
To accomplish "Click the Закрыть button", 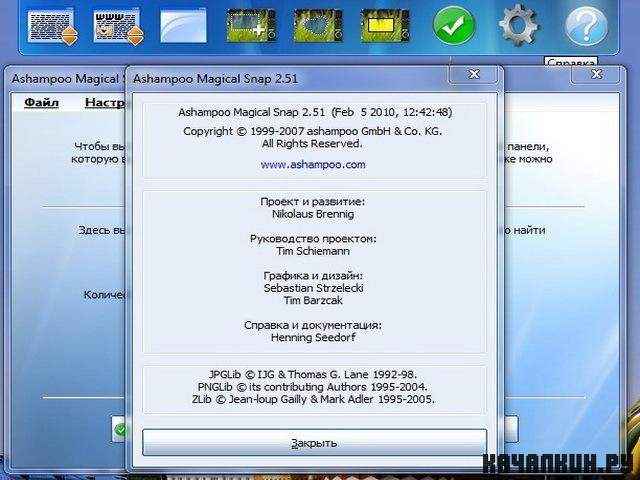I will point(314,442).
